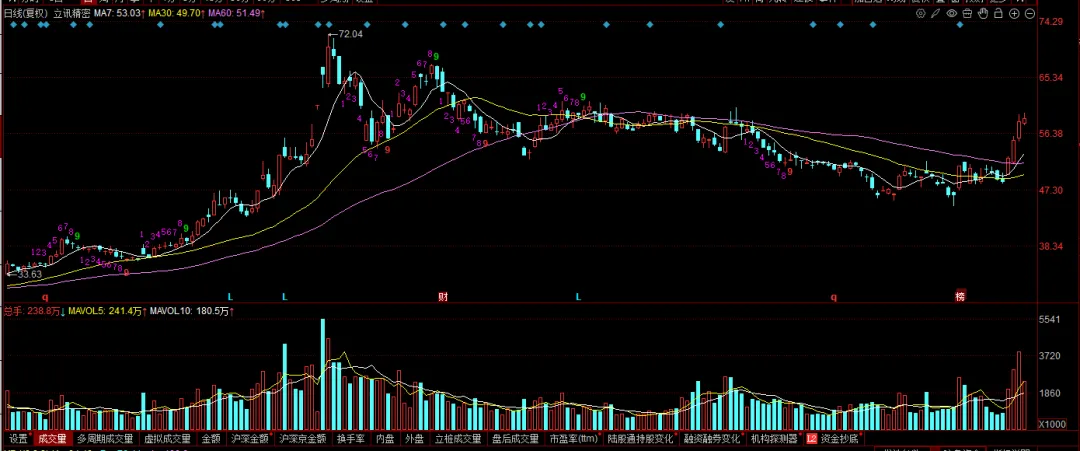Click the 72.04 high price label

pos(350,34)
